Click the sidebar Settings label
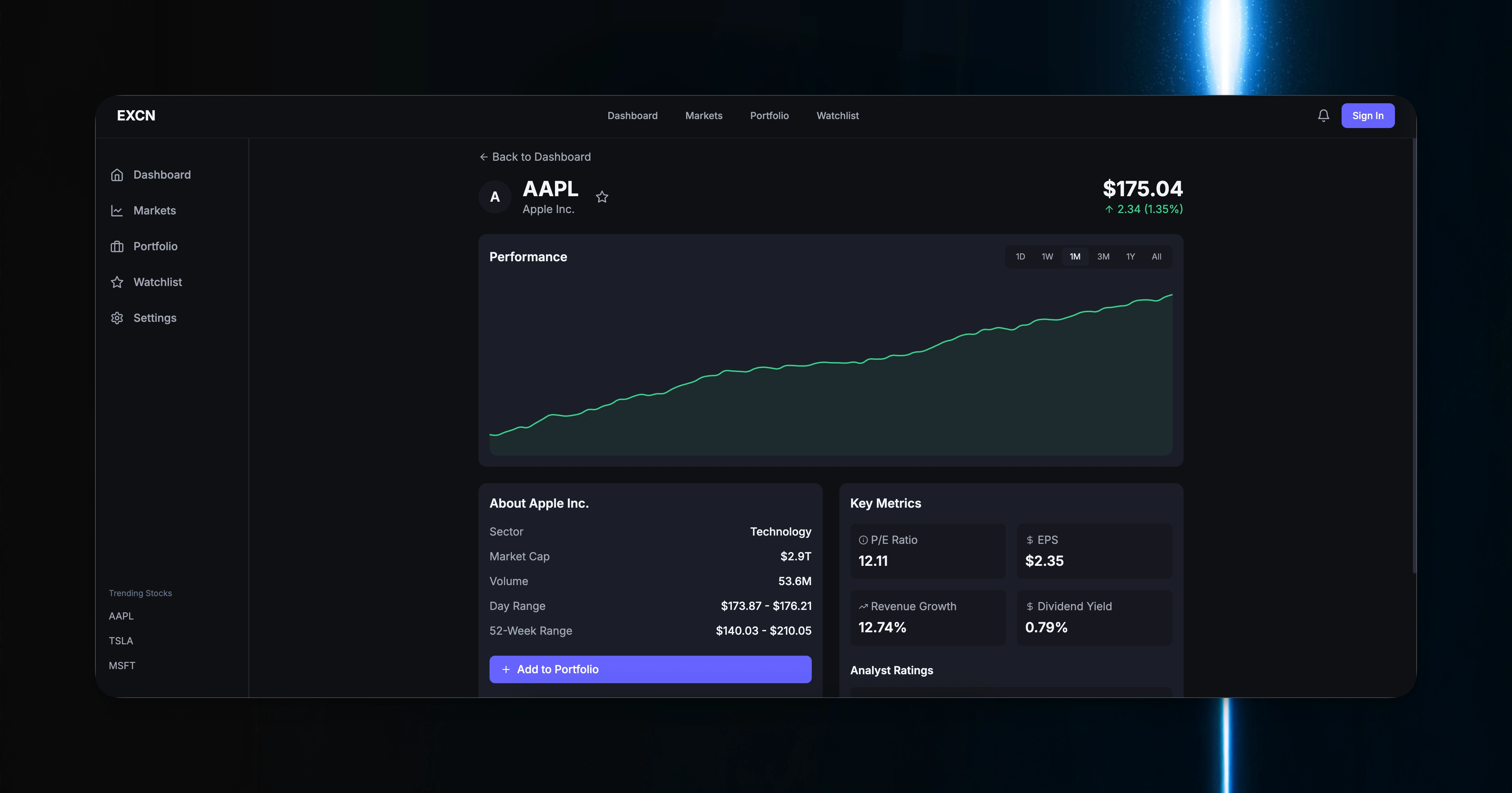The width and height of the screenshot is (1512, 793). click(x=155, y=318)
